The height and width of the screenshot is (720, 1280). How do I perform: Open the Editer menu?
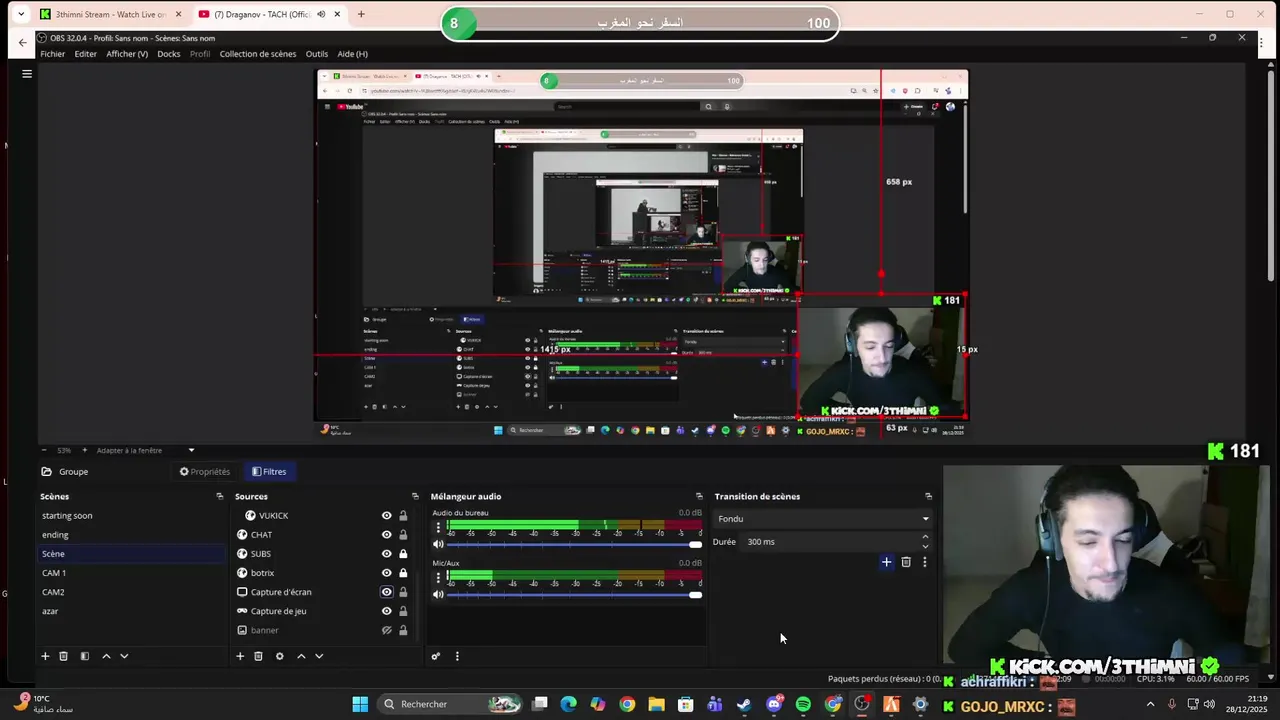tap(85, 54)
